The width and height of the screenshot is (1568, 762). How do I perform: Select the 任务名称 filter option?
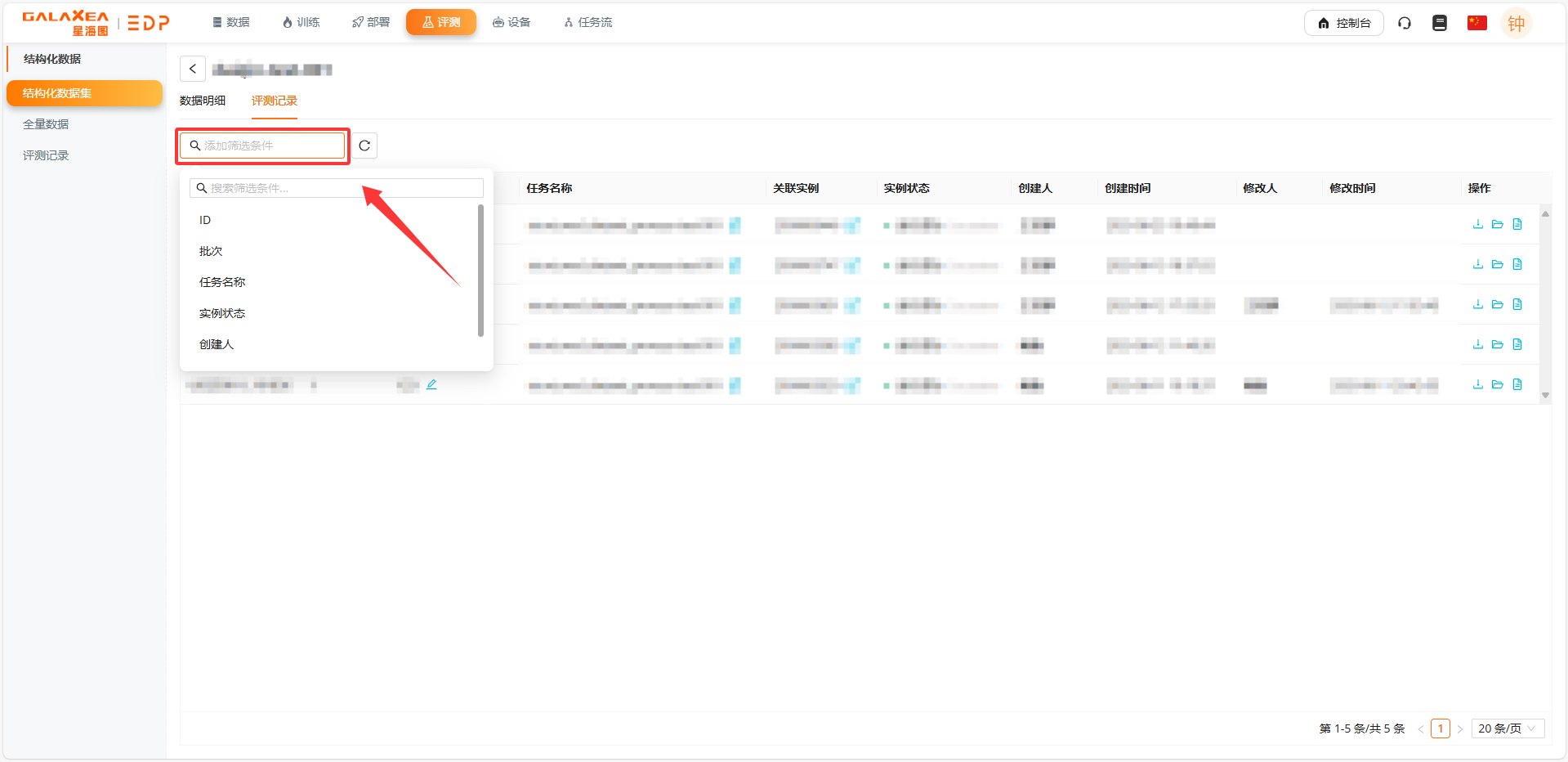point(222,282)
